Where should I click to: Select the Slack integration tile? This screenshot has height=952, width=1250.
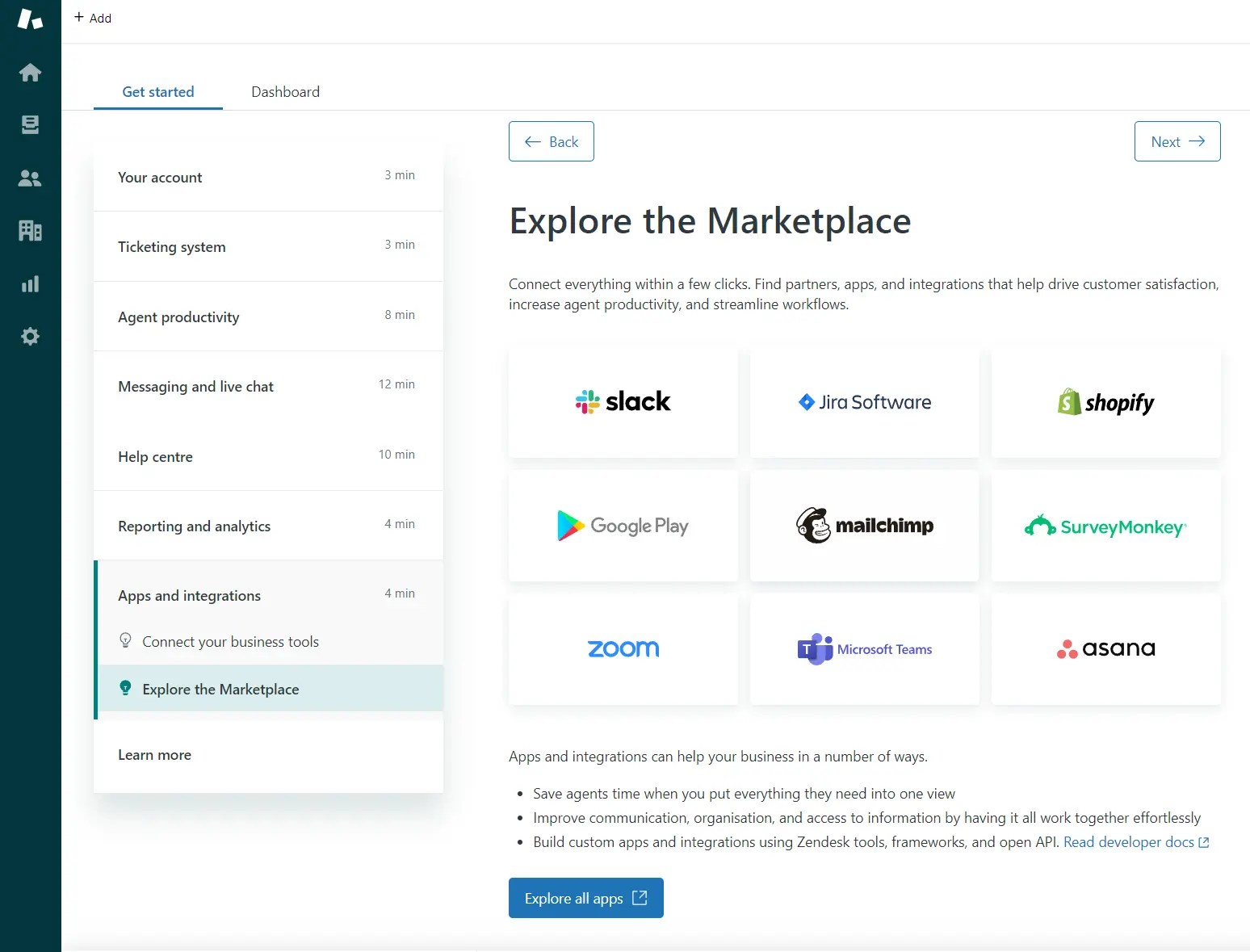622,401
